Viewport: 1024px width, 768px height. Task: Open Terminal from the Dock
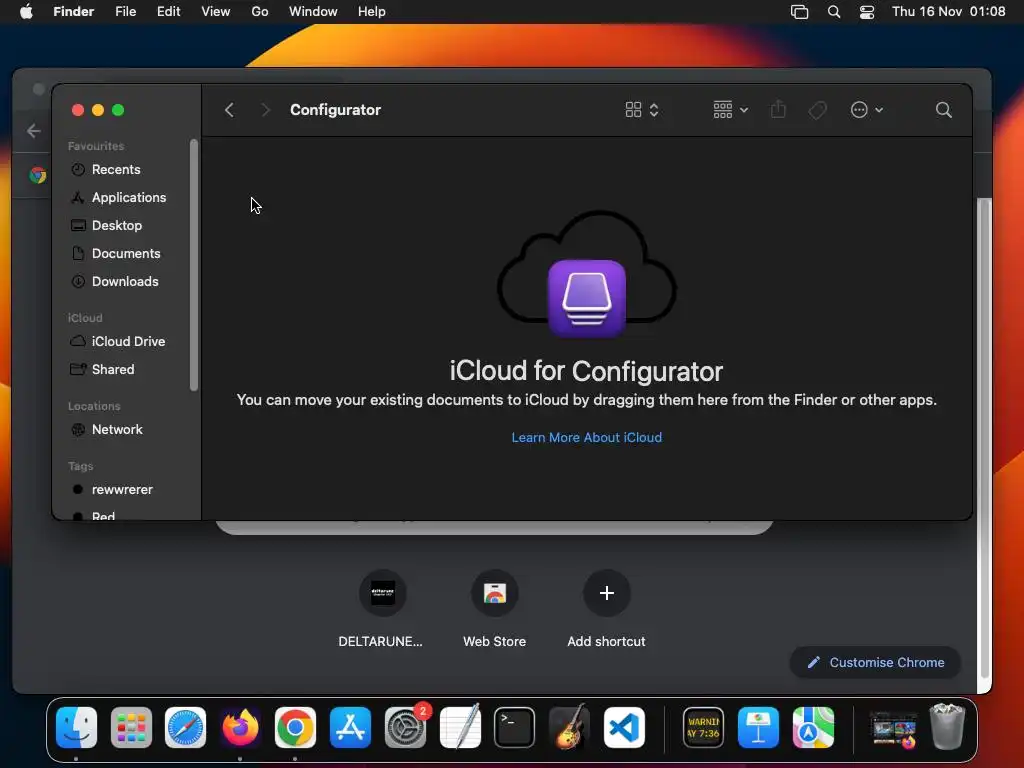click(515, 728)
